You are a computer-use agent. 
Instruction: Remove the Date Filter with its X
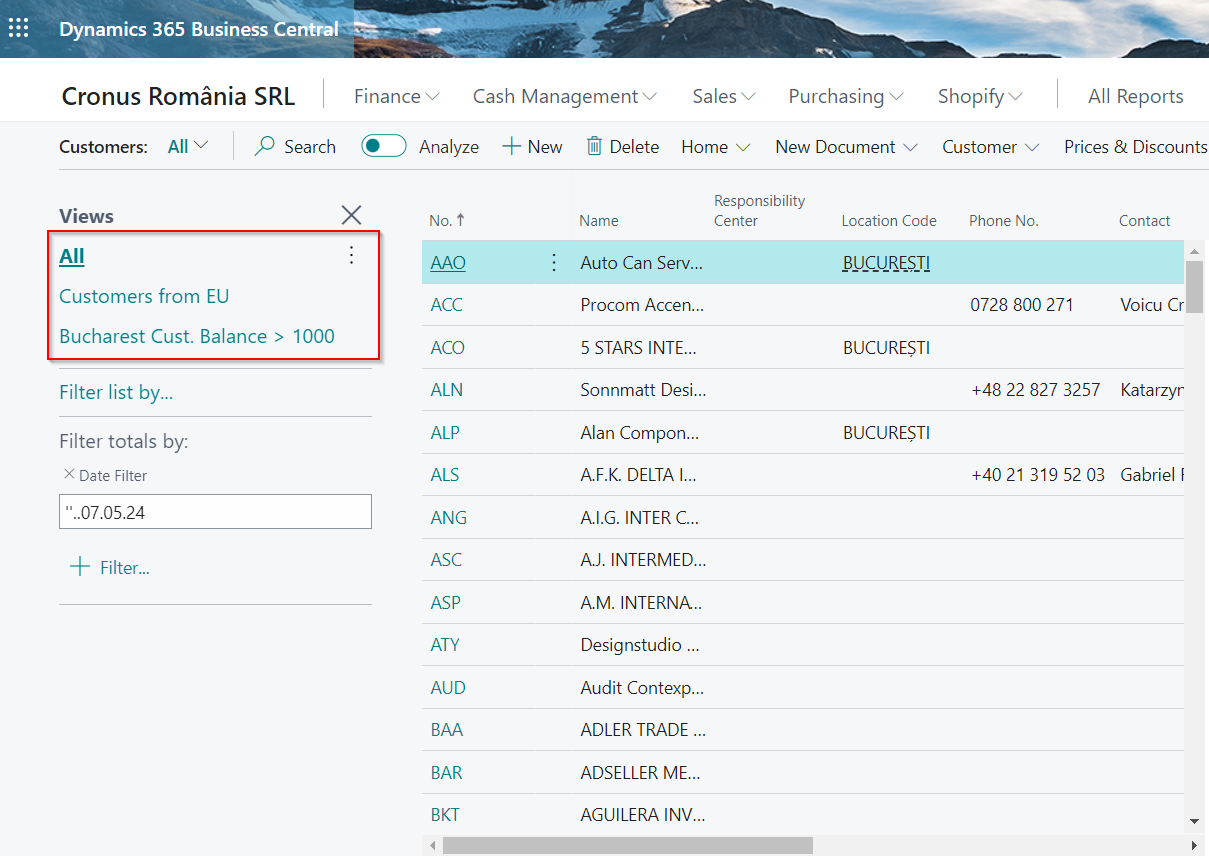(68, 475)
